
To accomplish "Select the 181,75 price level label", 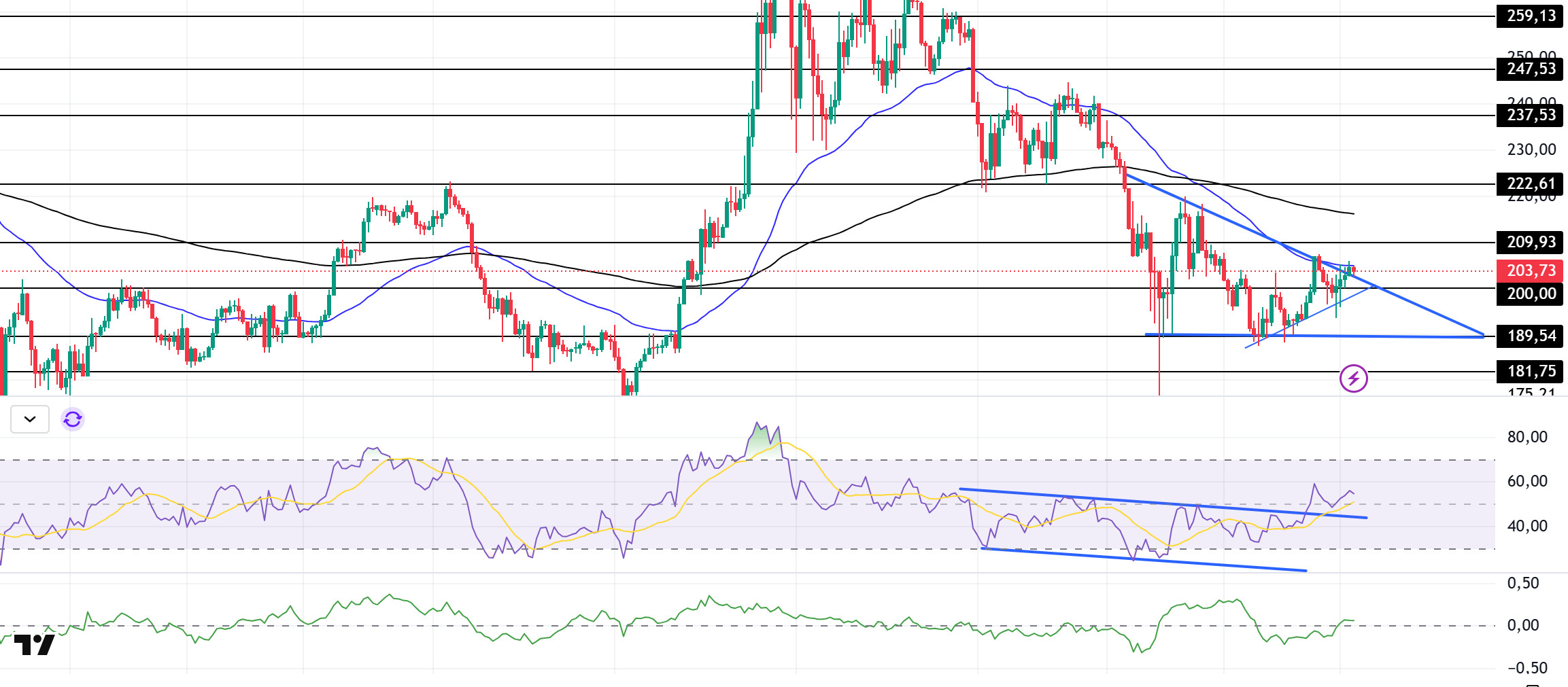I will tap(1530, 371).
